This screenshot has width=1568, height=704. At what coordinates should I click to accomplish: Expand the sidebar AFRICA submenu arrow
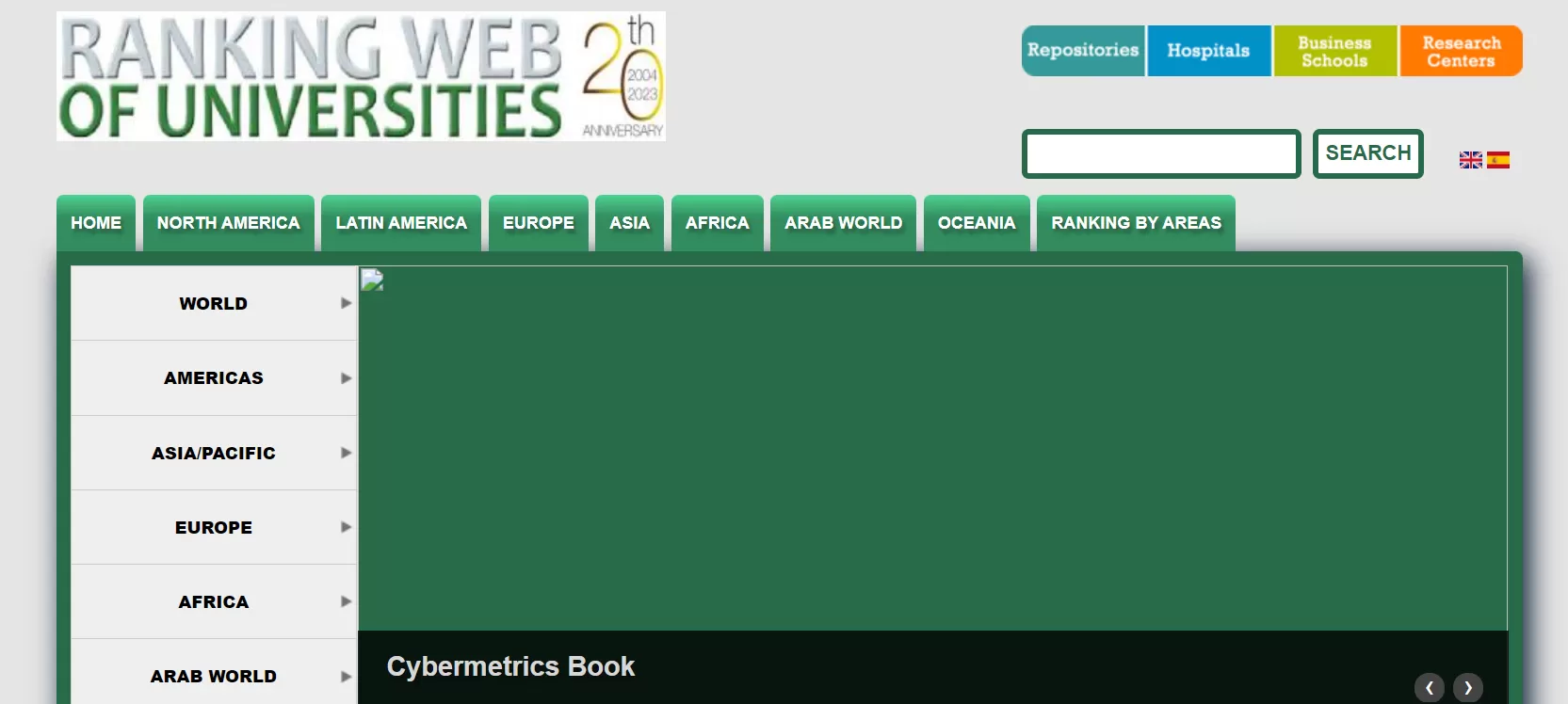click(x=346, y=601)
